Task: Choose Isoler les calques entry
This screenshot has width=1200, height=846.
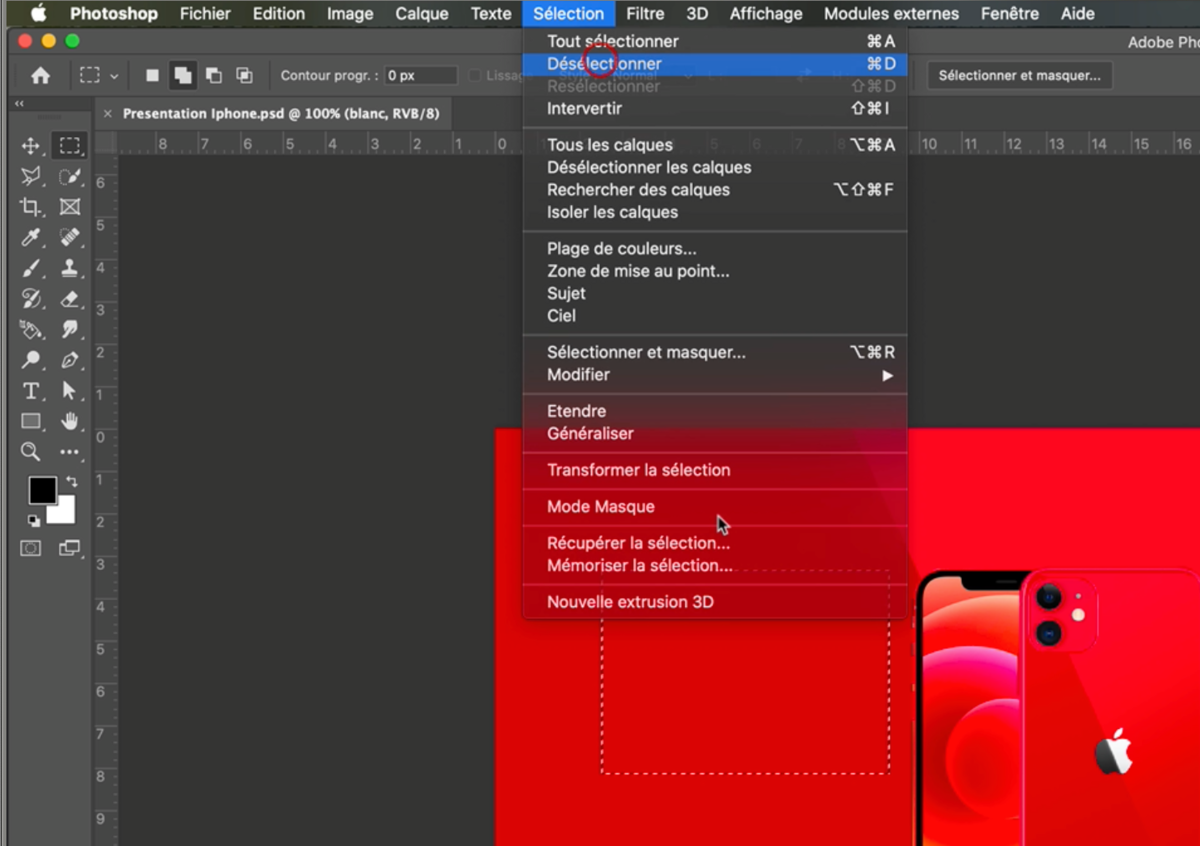Action: pos(715,212)
